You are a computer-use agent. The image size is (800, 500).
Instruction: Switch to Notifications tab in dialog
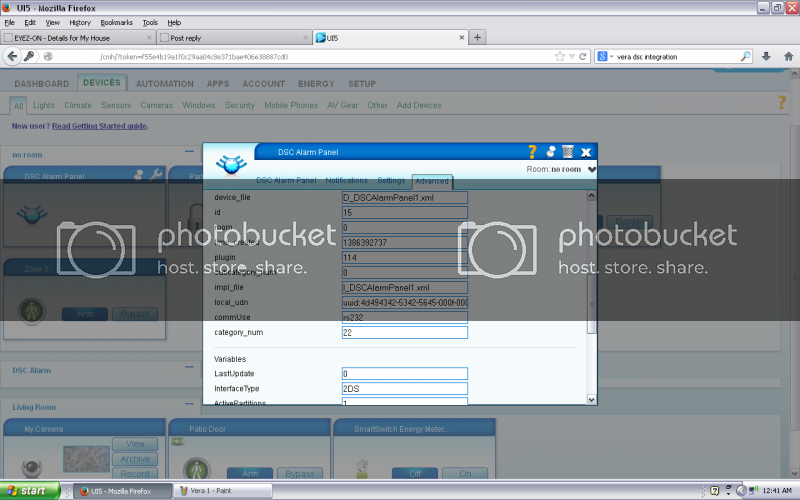346,181
